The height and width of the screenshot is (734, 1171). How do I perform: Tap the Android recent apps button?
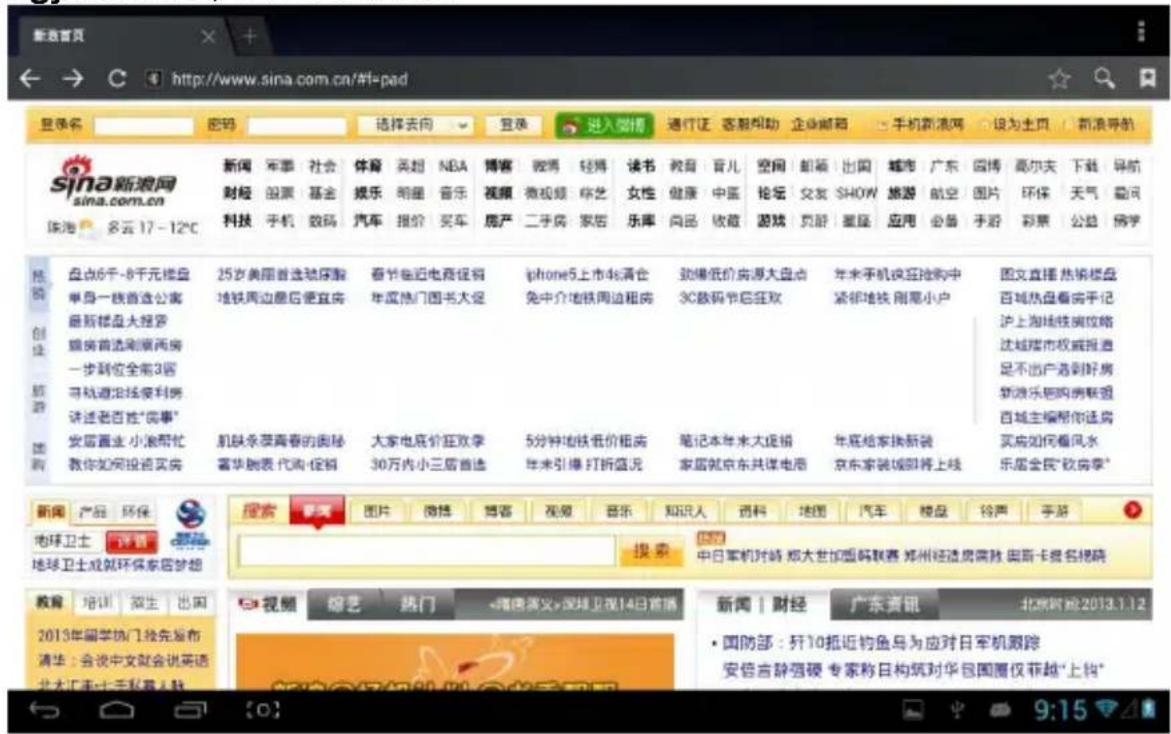coord(190,709)
